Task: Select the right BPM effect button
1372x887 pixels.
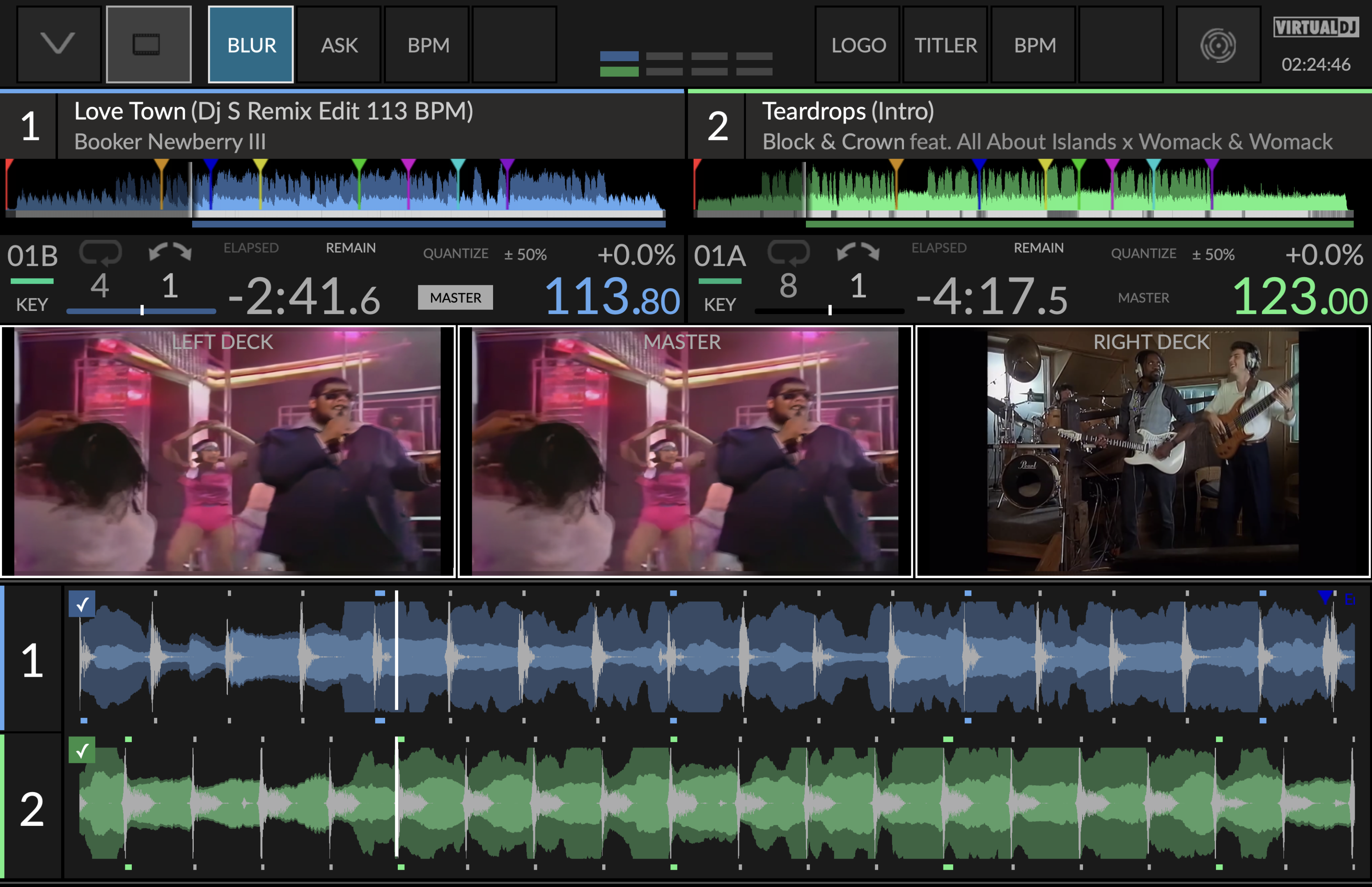Action: [x=1034, y=44]
